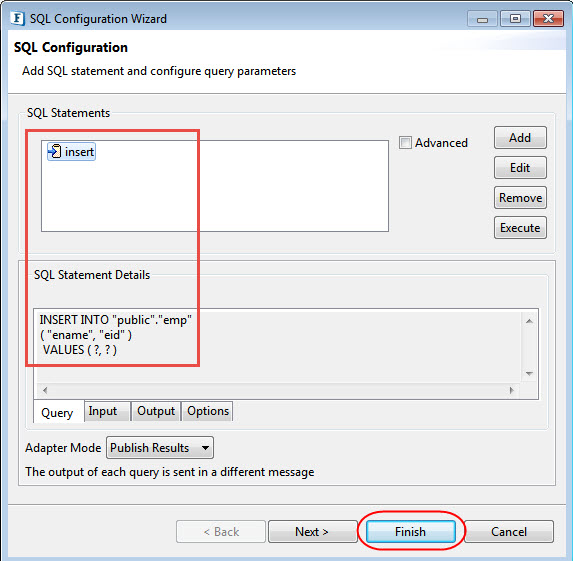Maximize the SQL Configuration Wizard window
Viewport: 573px width, 561px height.
(x=515, y=19)
